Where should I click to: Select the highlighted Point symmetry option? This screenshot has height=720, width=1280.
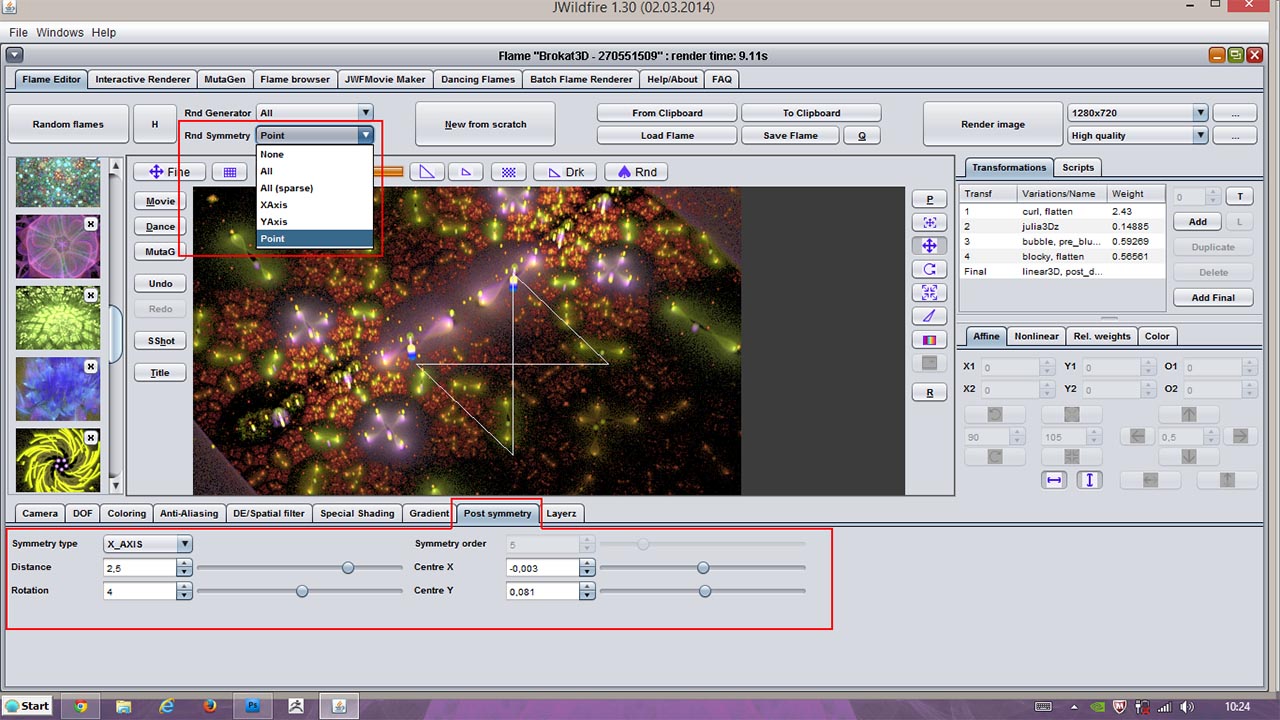[x=315, y=239]
